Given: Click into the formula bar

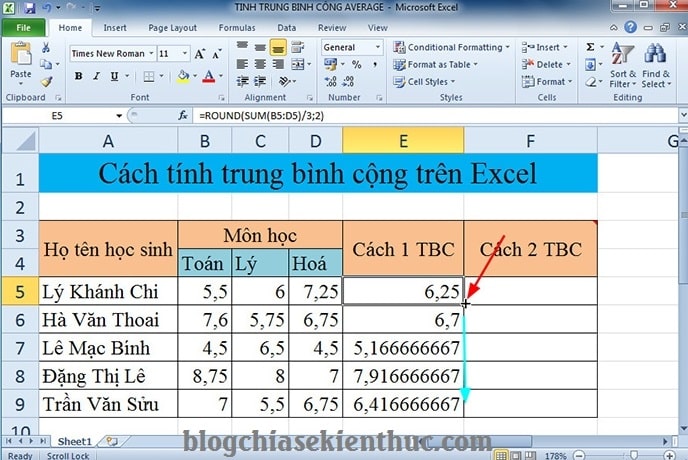Looking at the screenshot, I should (x=434, y=116).
